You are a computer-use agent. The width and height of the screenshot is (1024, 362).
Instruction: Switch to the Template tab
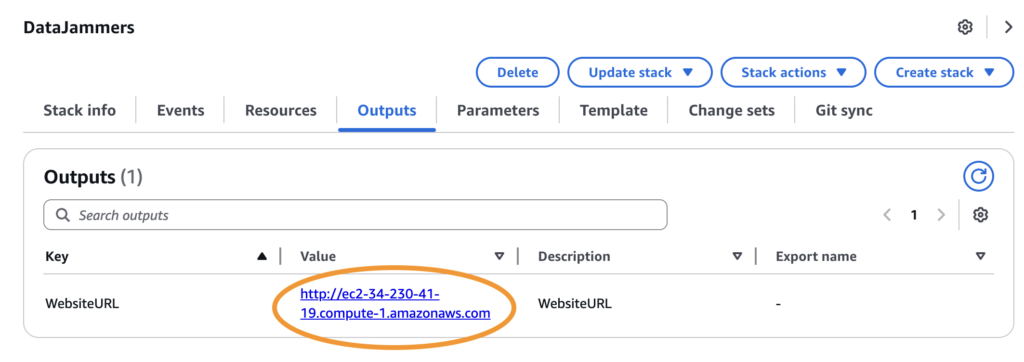[613, 110]
